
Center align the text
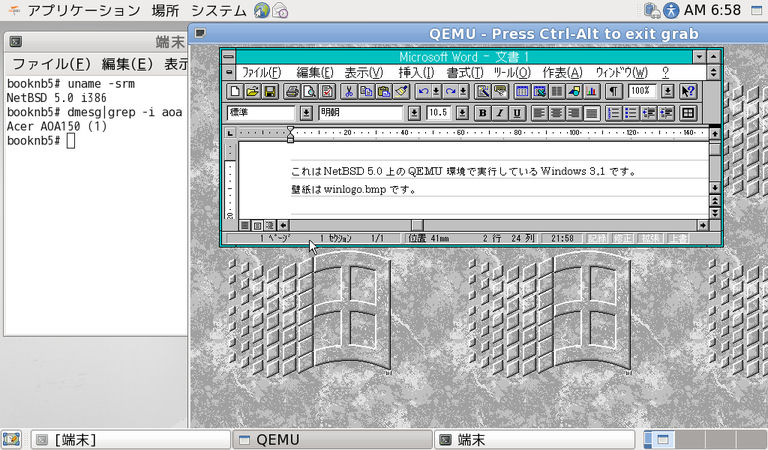(x=556, y=113)
